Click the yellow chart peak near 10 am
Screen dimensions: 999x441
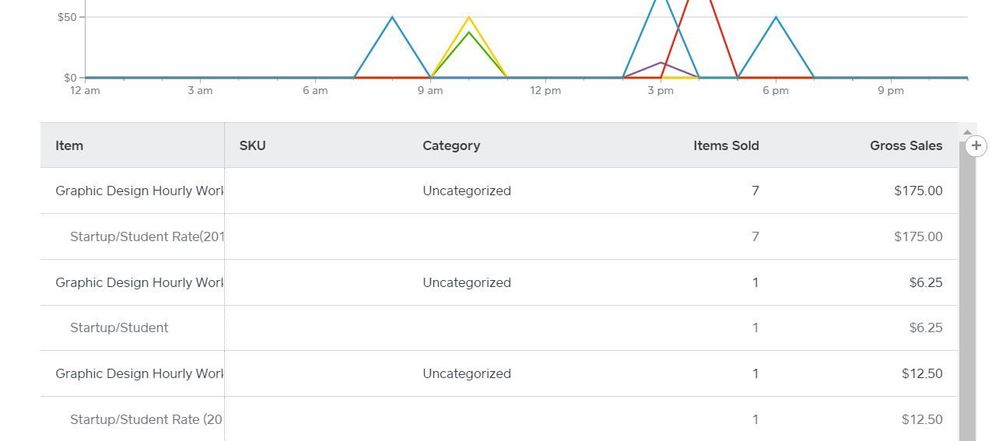tap(469, 18)
